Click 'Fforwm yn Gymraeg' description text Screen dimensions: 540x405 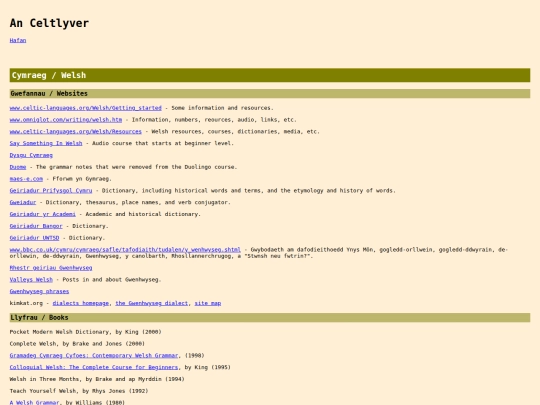pyautogui.click(x=82, y=179)
